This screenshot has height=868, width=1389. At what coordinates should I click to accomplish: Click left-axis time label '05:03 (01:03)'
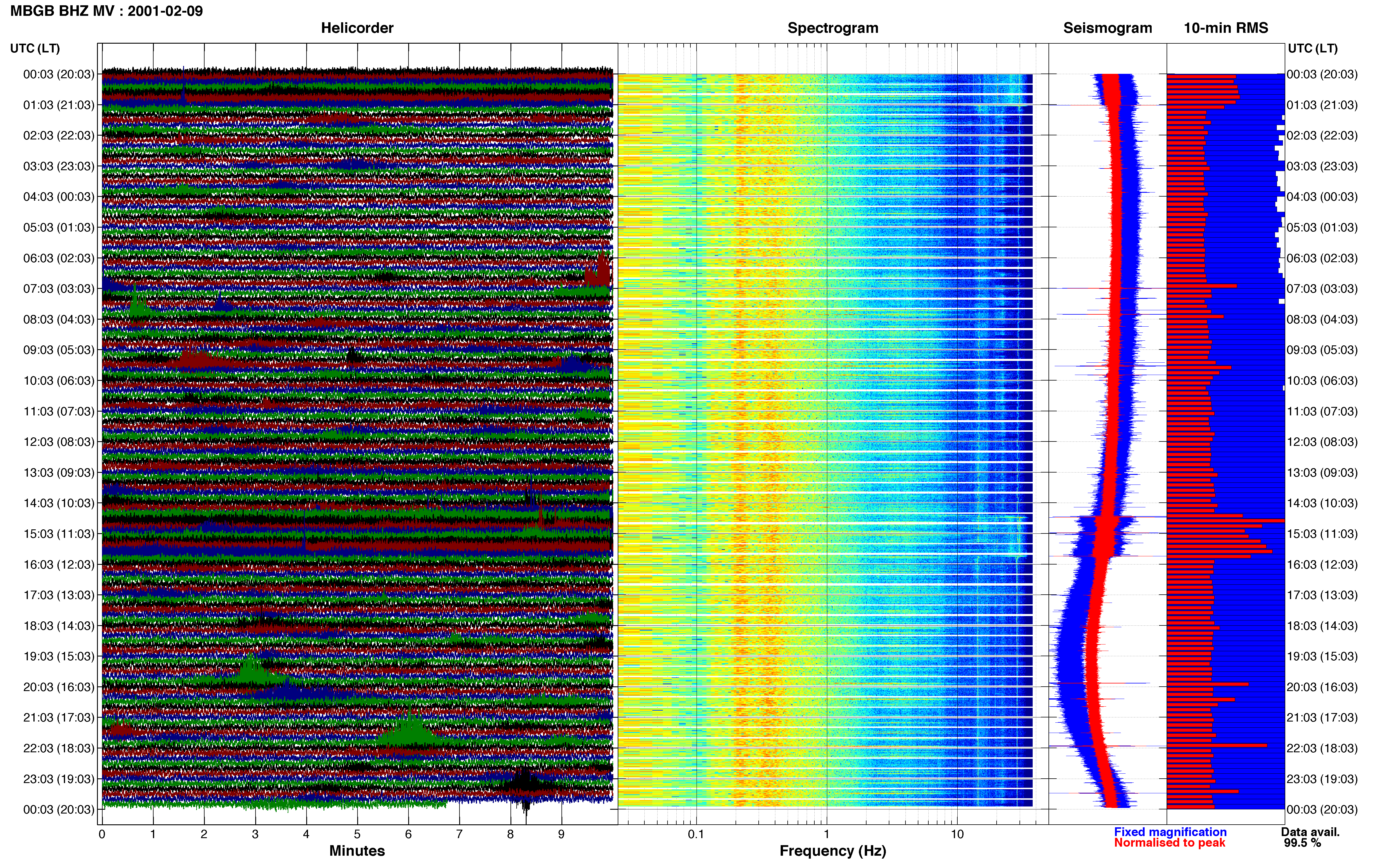coord(59,227)
